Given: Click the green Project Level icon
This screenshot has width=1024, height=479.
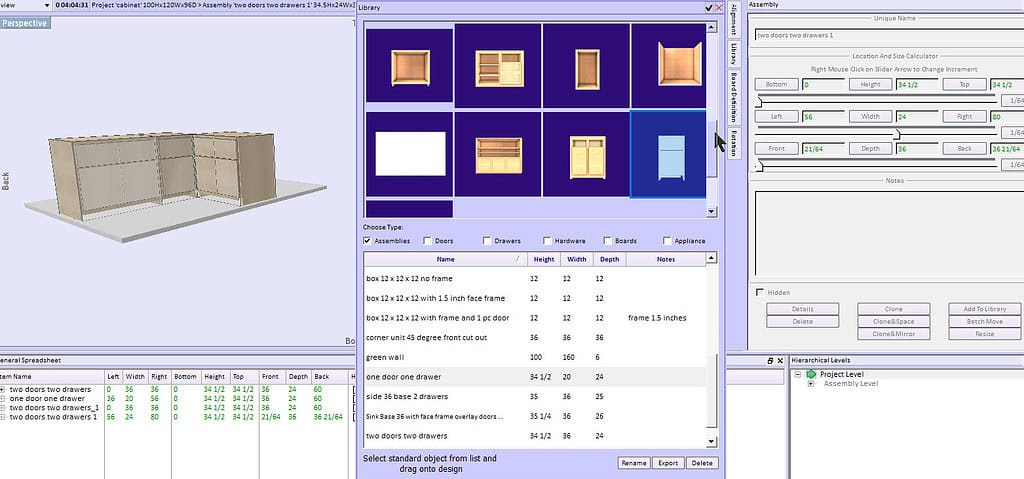Looking at the screenshot, I should click(x=811, y=374).
